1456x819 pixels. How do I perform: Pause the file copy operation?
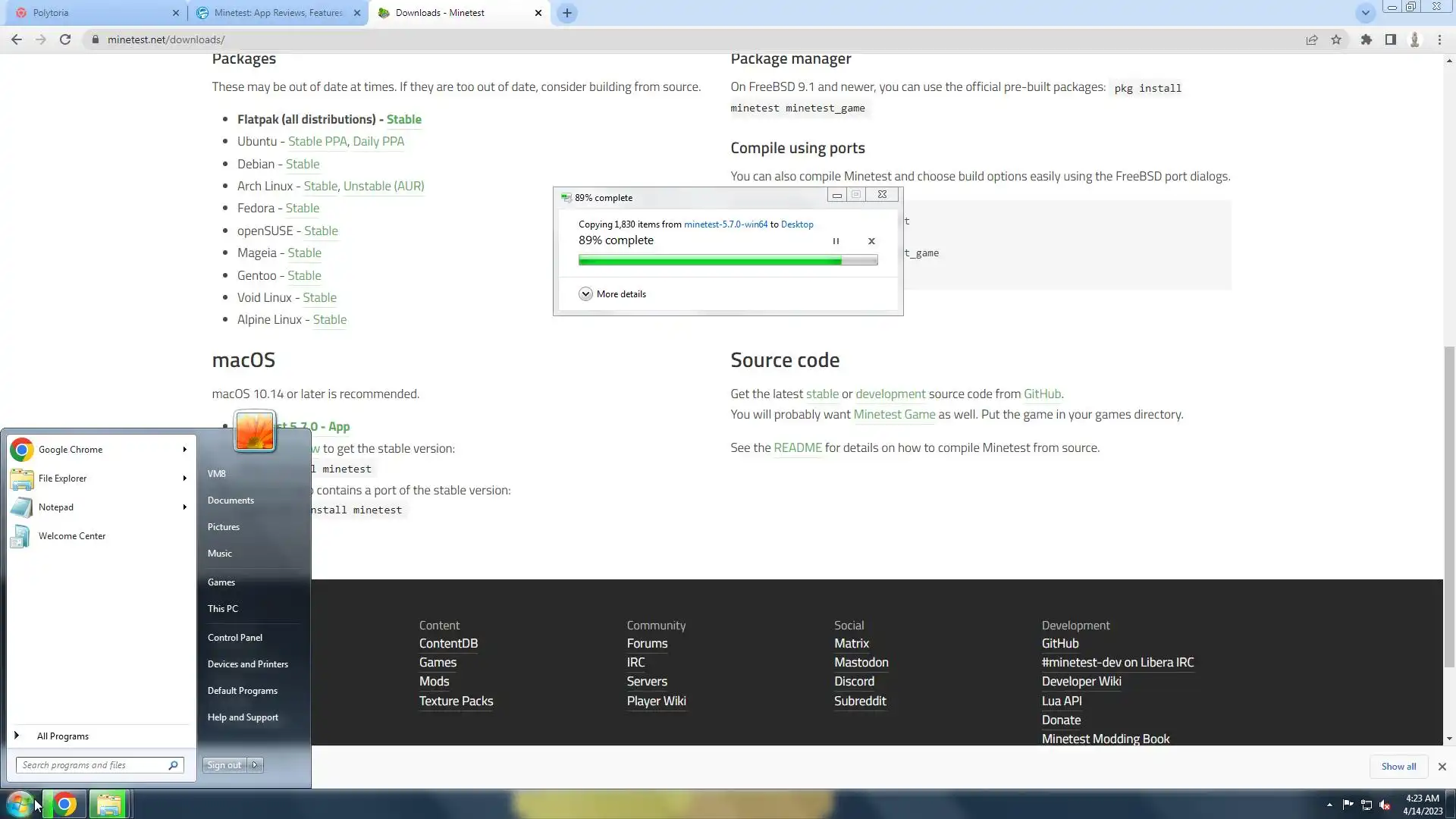[836, 241]
